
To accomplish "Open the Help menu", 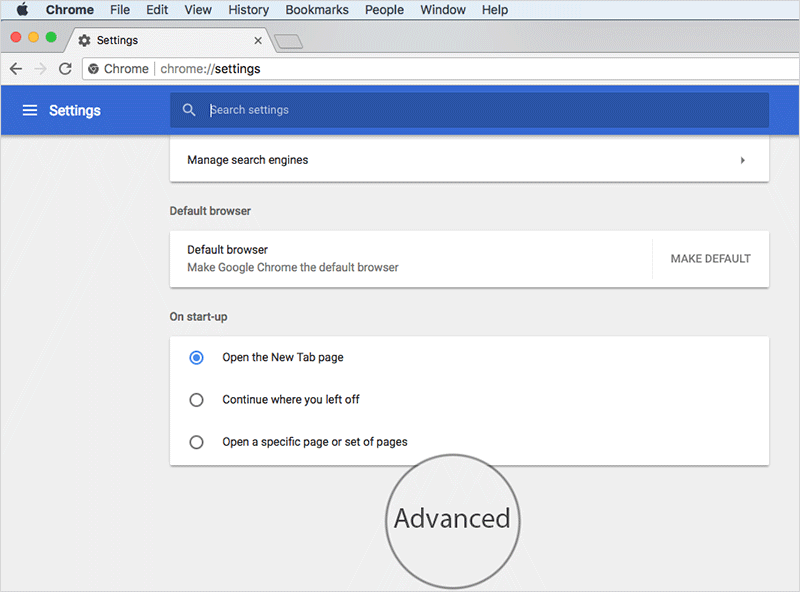I will click(x=495, y=10).
